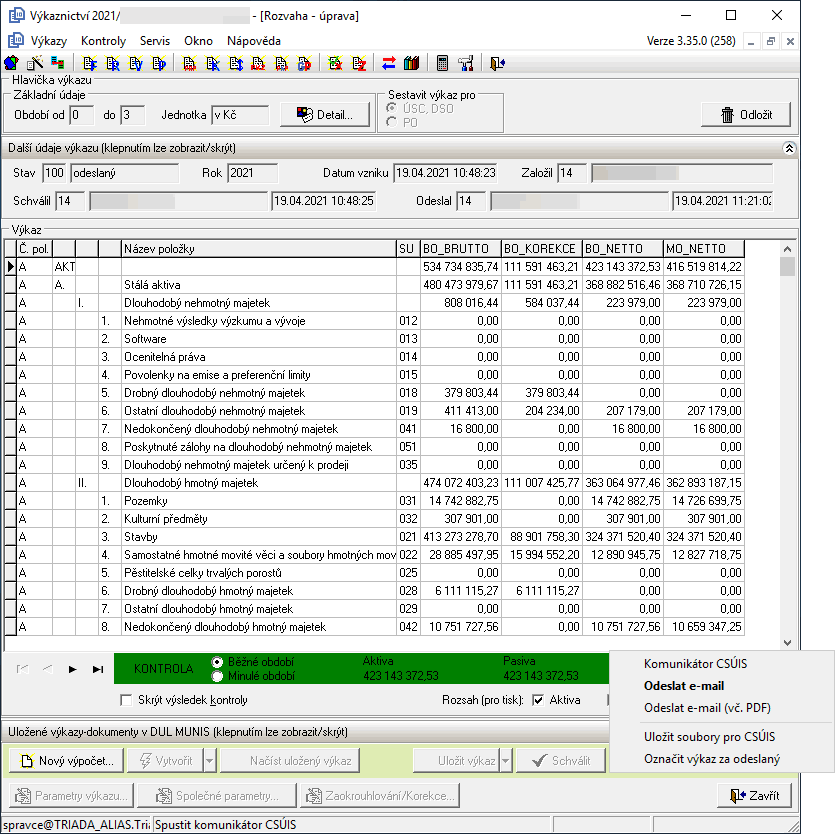Image resolution: width=835 pixels, height=834 pixels.
Task: Select Uložit soubory pro CSÚIS menu entry
Action: (709, 737)
